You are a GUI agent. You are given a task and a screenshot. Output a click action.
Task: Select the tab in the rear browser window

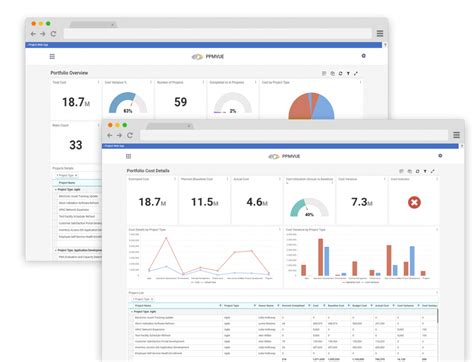[92, 25]
